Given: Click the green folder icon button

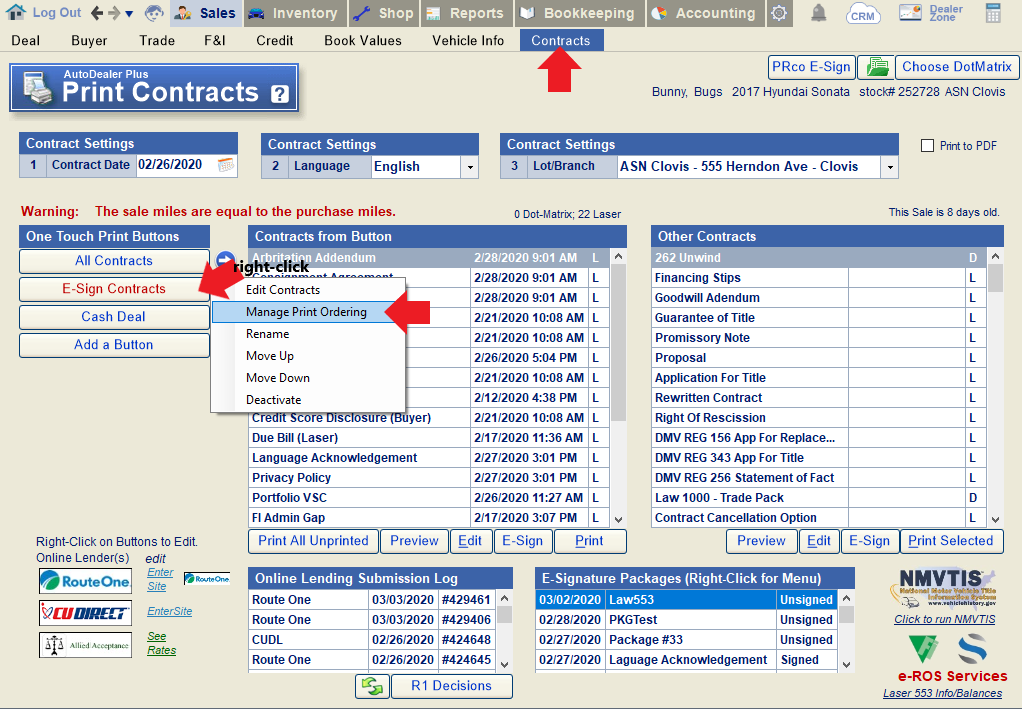Looking at the screenshot, I should coord(875,67).
